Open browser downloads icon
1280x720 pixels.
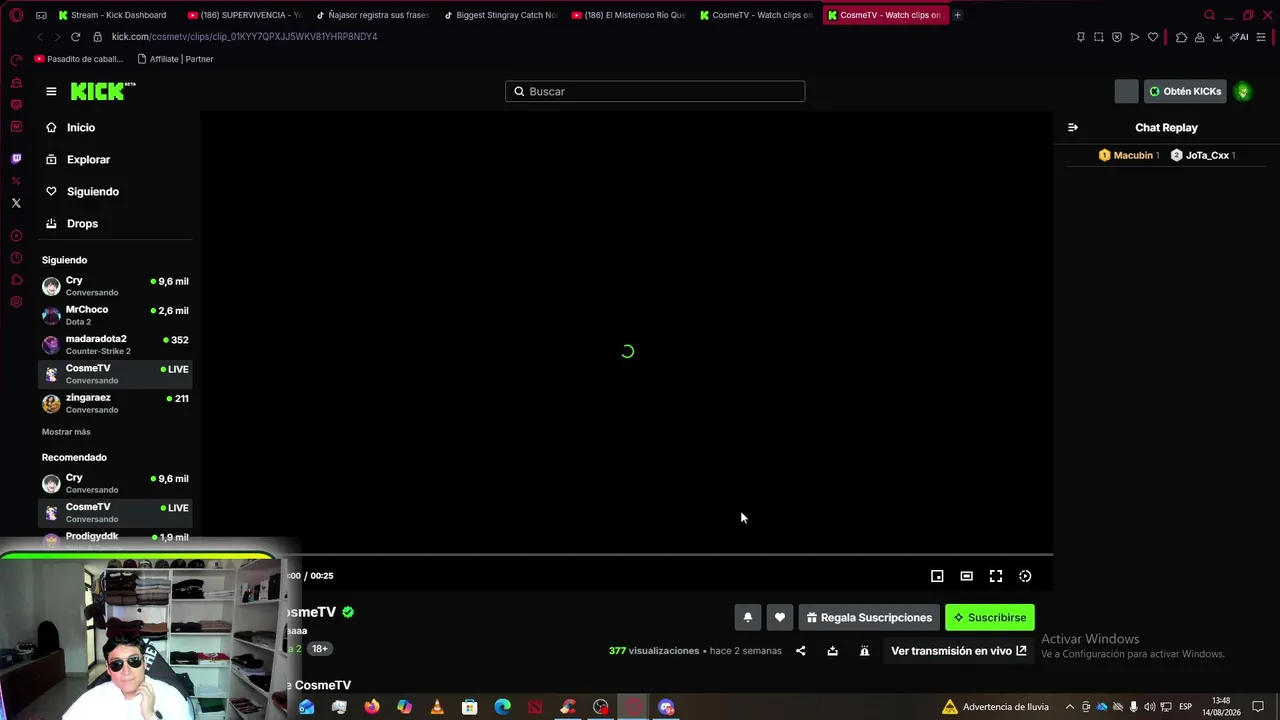1217,37
